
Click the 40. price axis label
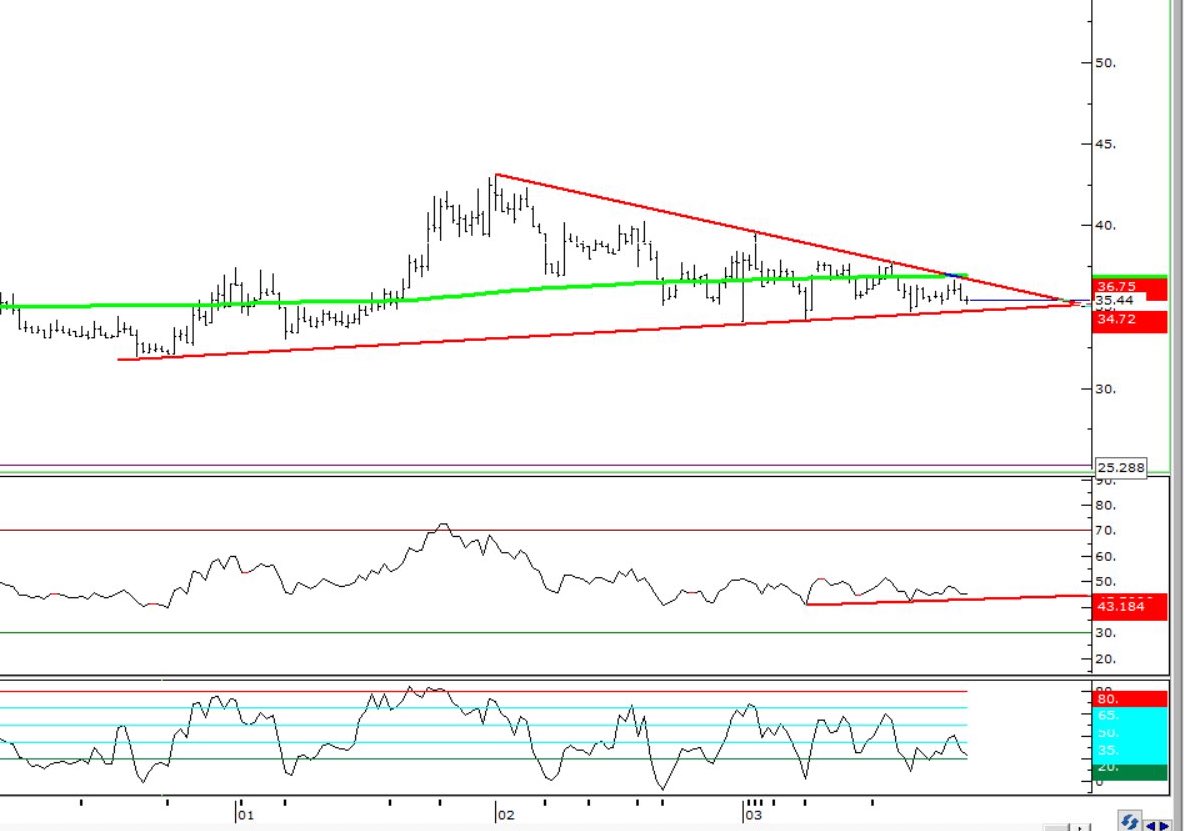pyautogui.click(x=1105, y=226)
